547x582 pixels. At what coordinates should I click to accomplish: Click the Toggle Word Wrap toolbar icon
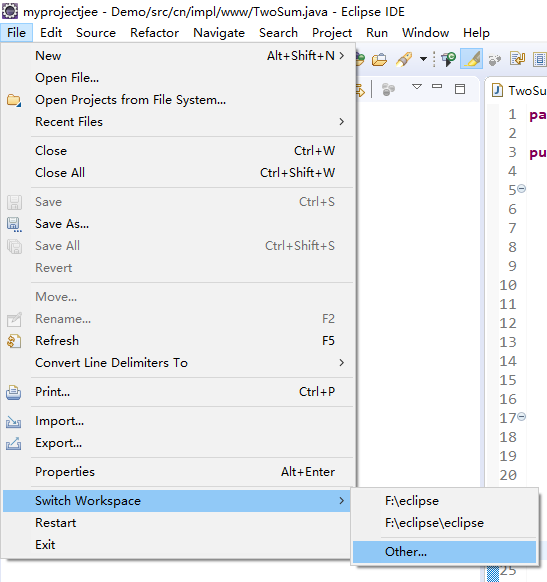click(x=517, y=59)
